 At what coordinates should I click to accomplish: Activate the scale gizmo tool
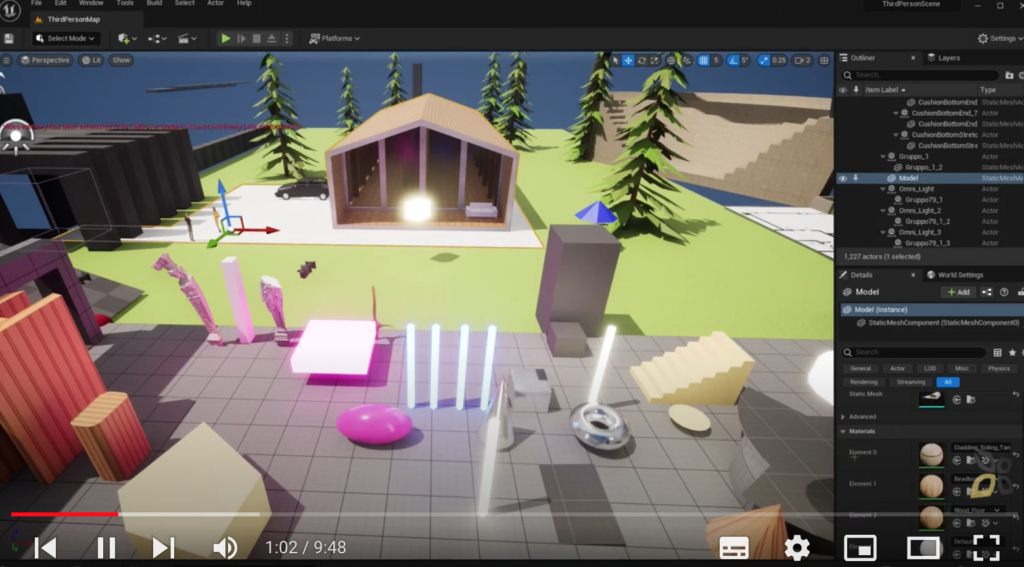tap(654, 60)
